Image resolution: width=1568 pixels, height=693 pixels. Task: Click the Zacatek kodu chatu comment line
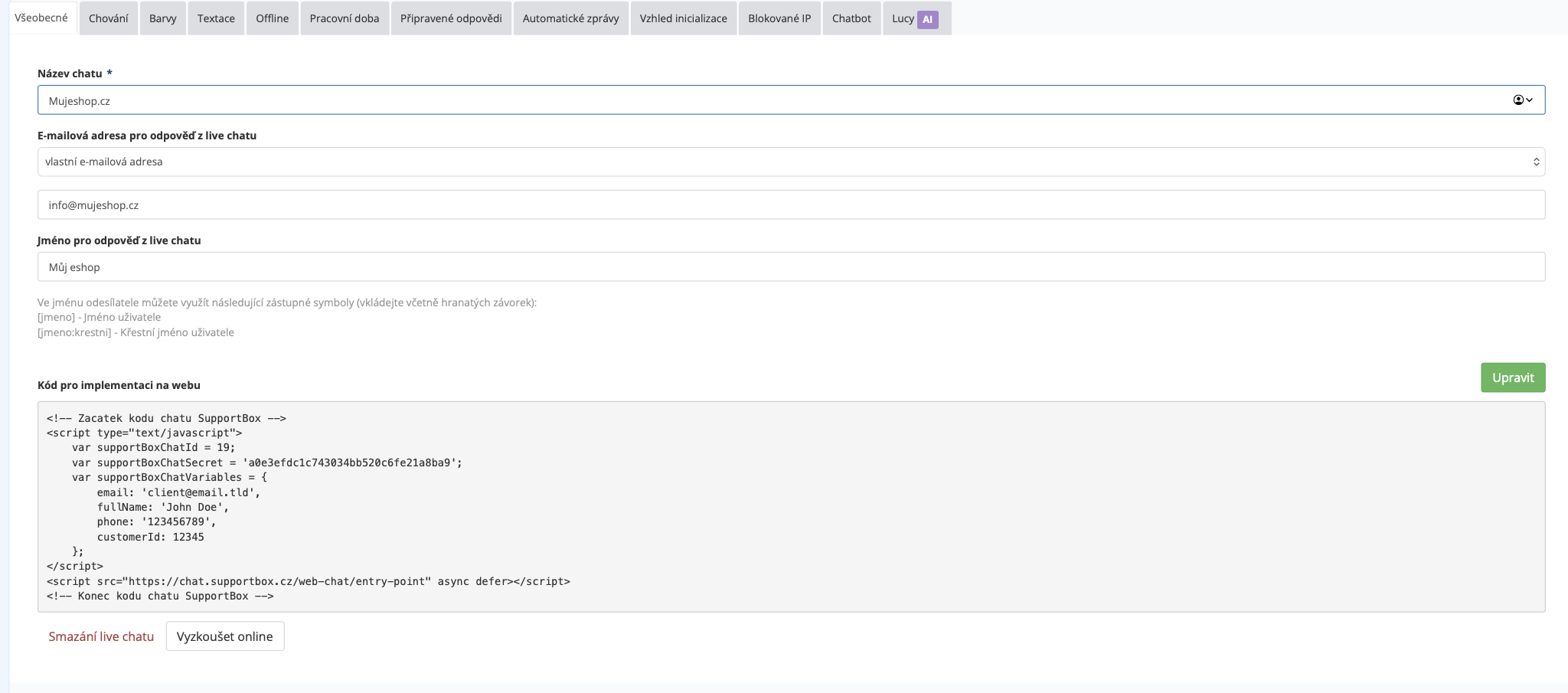pos(166,418)
